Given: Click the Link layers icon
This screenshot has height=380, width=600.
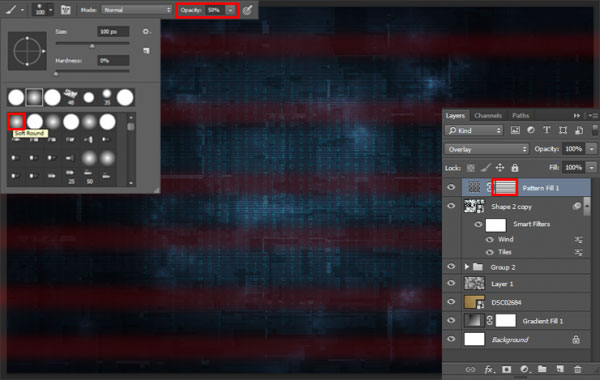Looking at the screenshot, I should click(470, 369).
